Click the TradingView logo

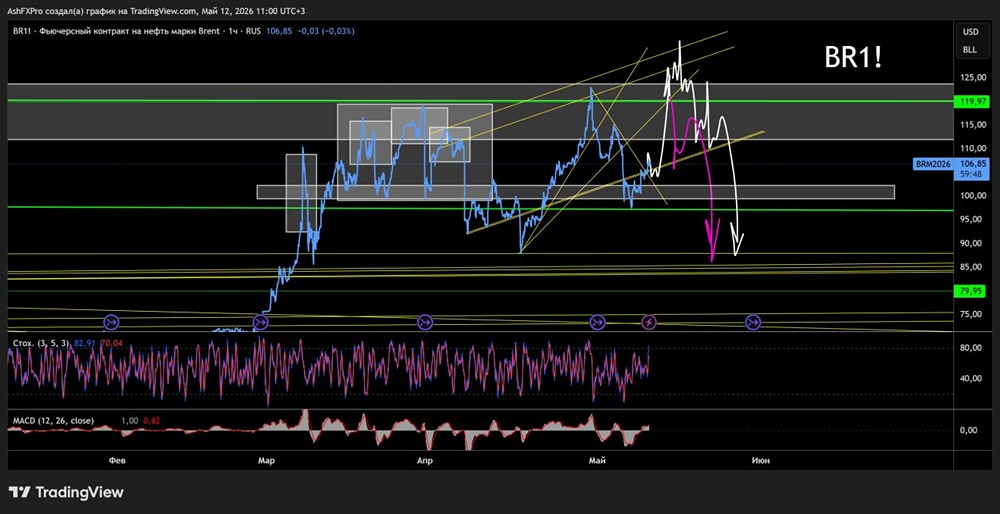[x=66, y=492]
